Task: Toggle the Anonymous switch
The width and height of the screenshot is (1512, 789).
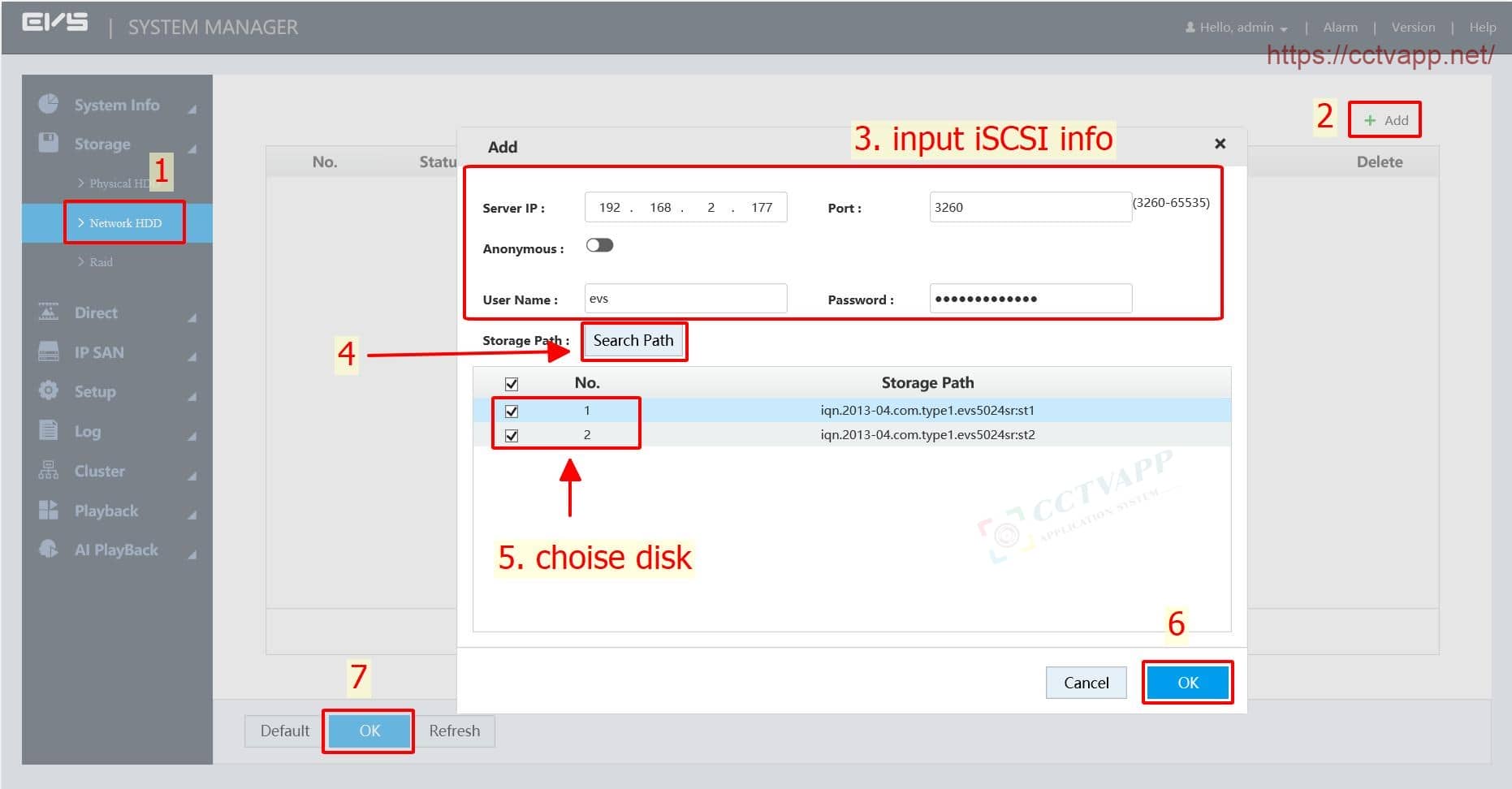Action: (x=599, y=246)
